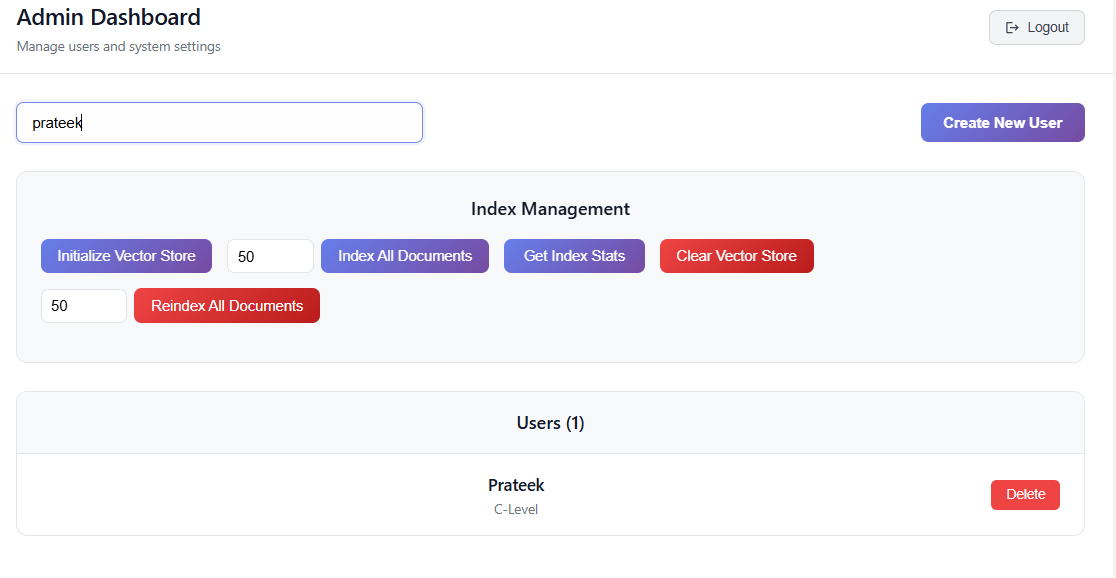1116x578 pixels.
Task: Click the Index Management heading
Action: pyautogui.click(x=550, y=209)
